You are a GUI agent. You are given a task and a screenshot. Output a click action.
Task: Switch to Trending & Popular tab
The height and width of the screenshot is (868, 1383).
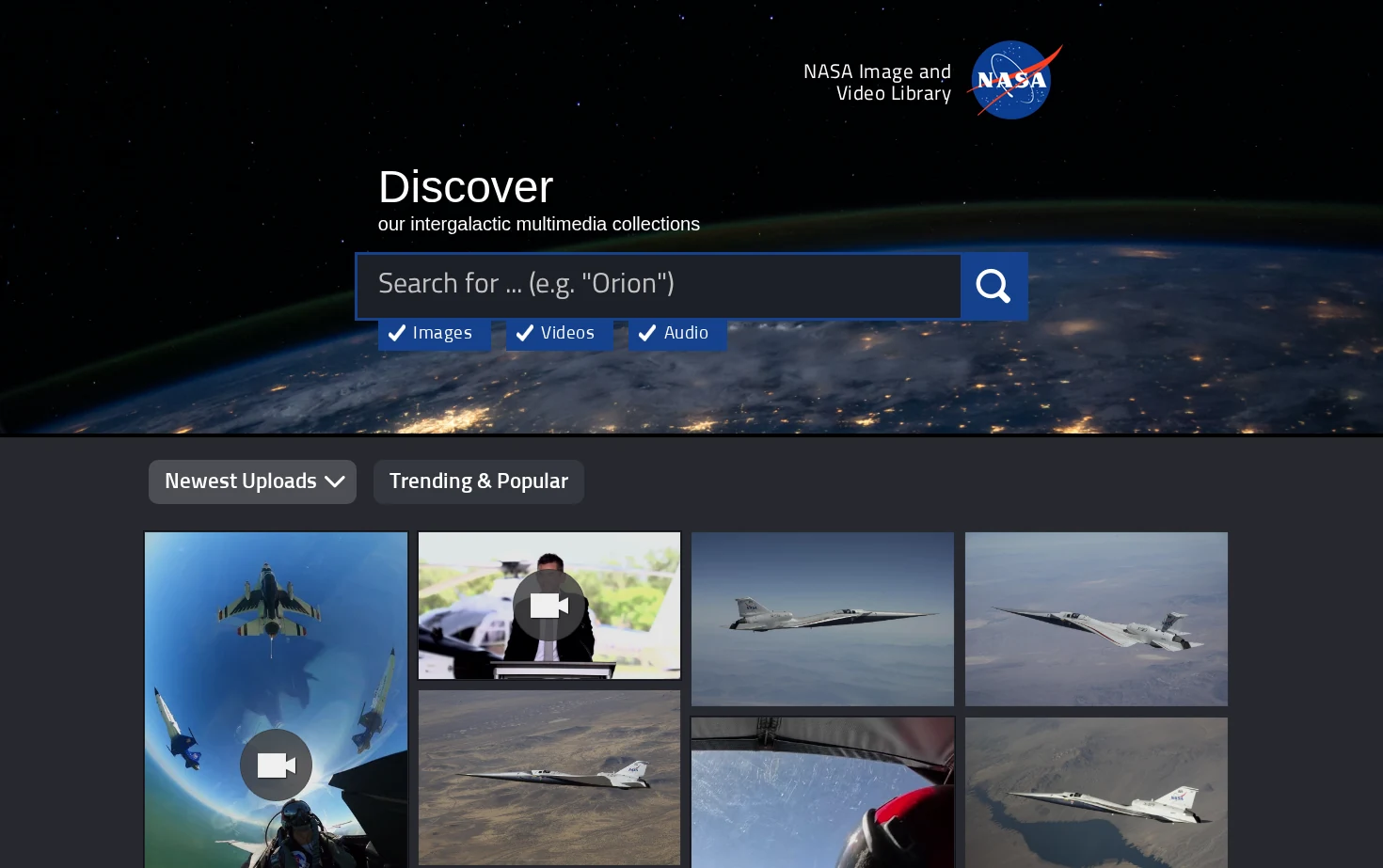tap(479, 481)
